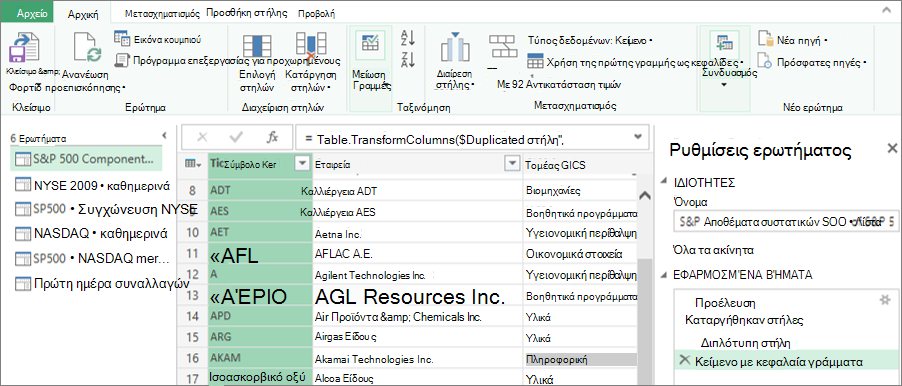
Task: Click the Refresh preview icon
Action: 86,48
